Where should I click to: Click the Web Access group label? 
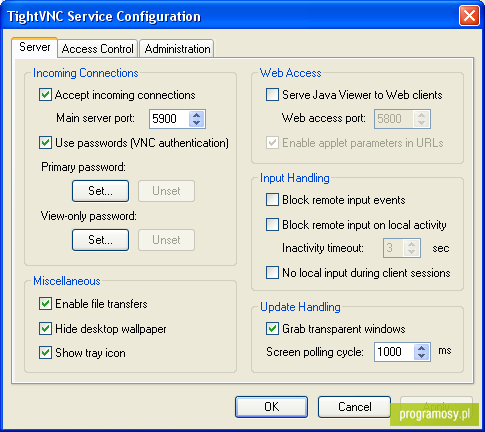291,73
